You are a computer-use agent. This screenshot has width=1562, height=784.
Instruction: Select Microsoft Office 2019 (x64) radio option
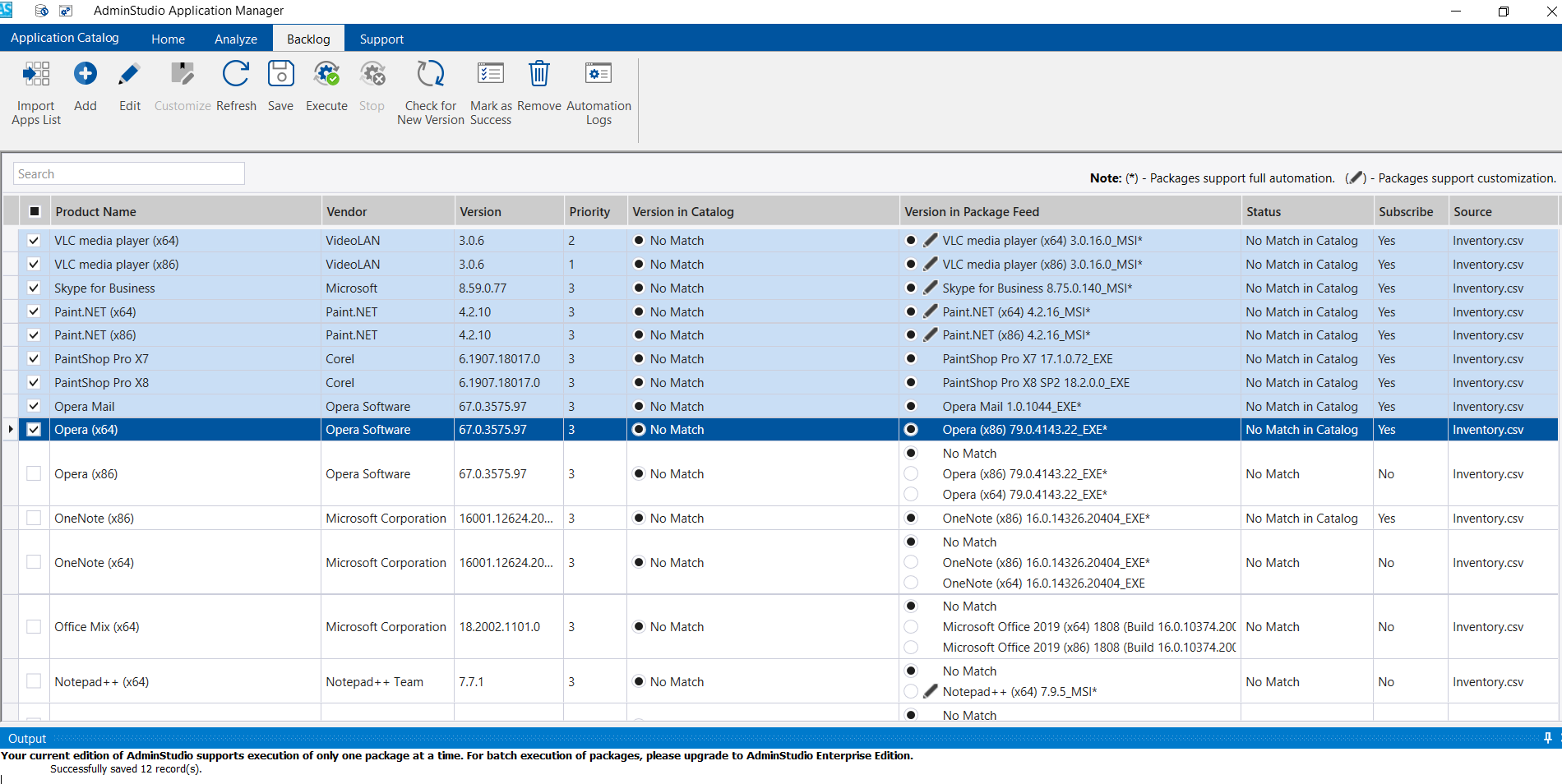(x=911, y=626)
